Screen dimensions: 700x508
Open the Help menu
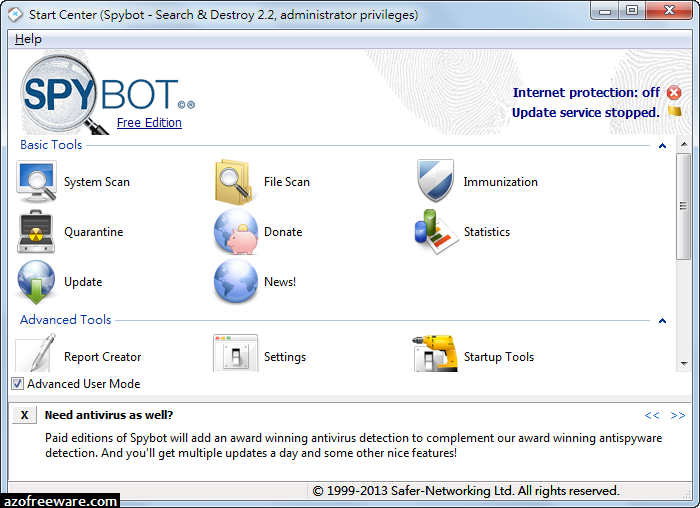click(28, 39)
